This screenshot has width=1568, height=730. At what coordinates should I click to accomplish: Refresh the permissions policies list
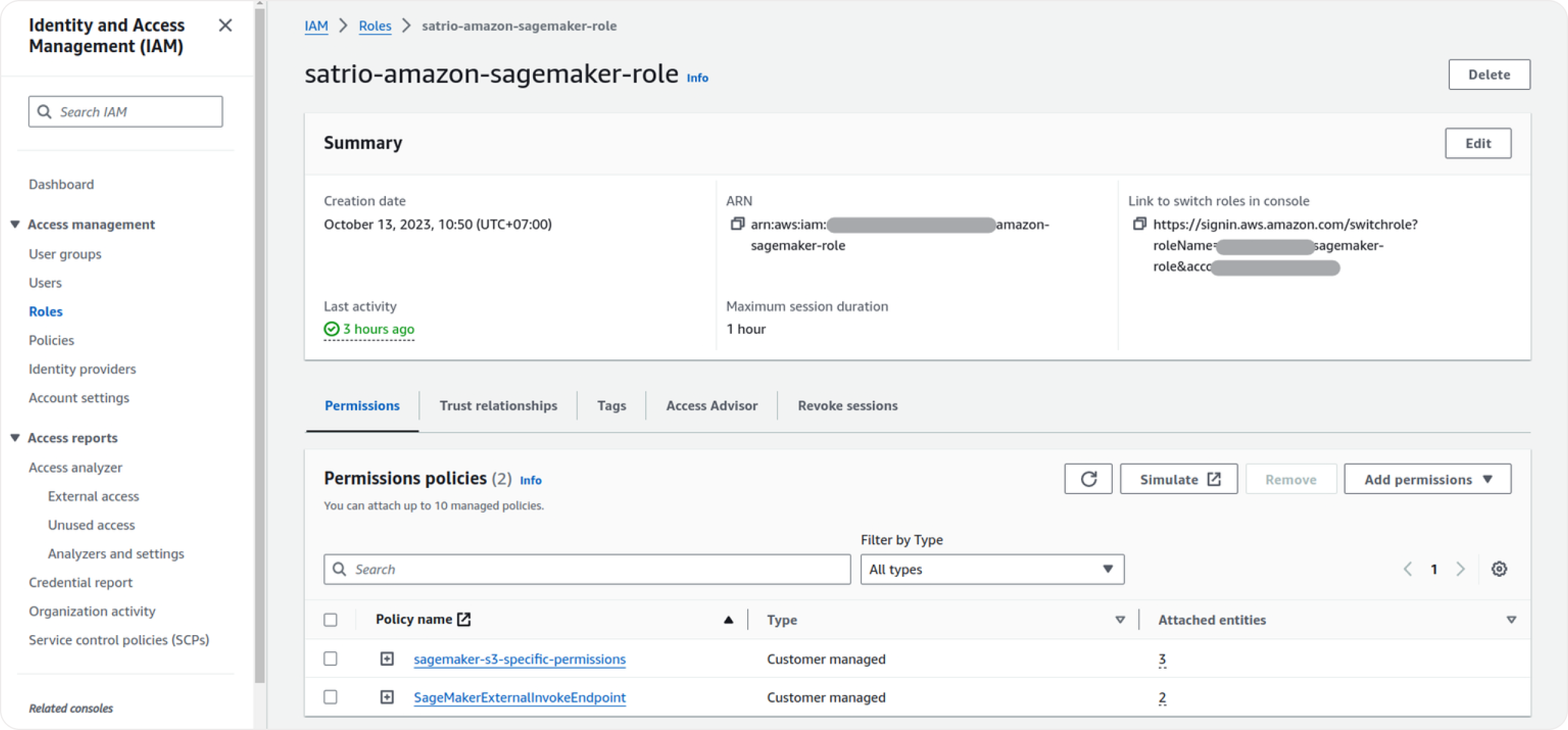click(x=1088, y=479)
